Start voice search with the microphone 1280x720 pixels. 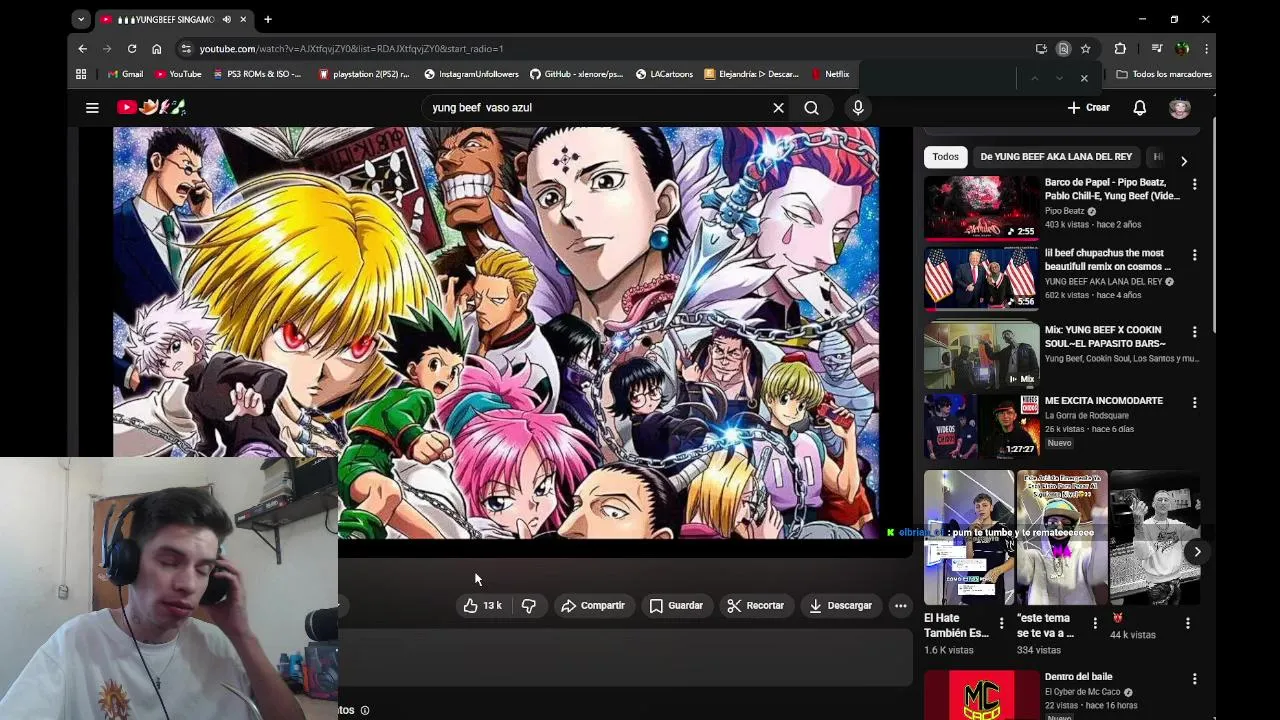tap(858, 107)
